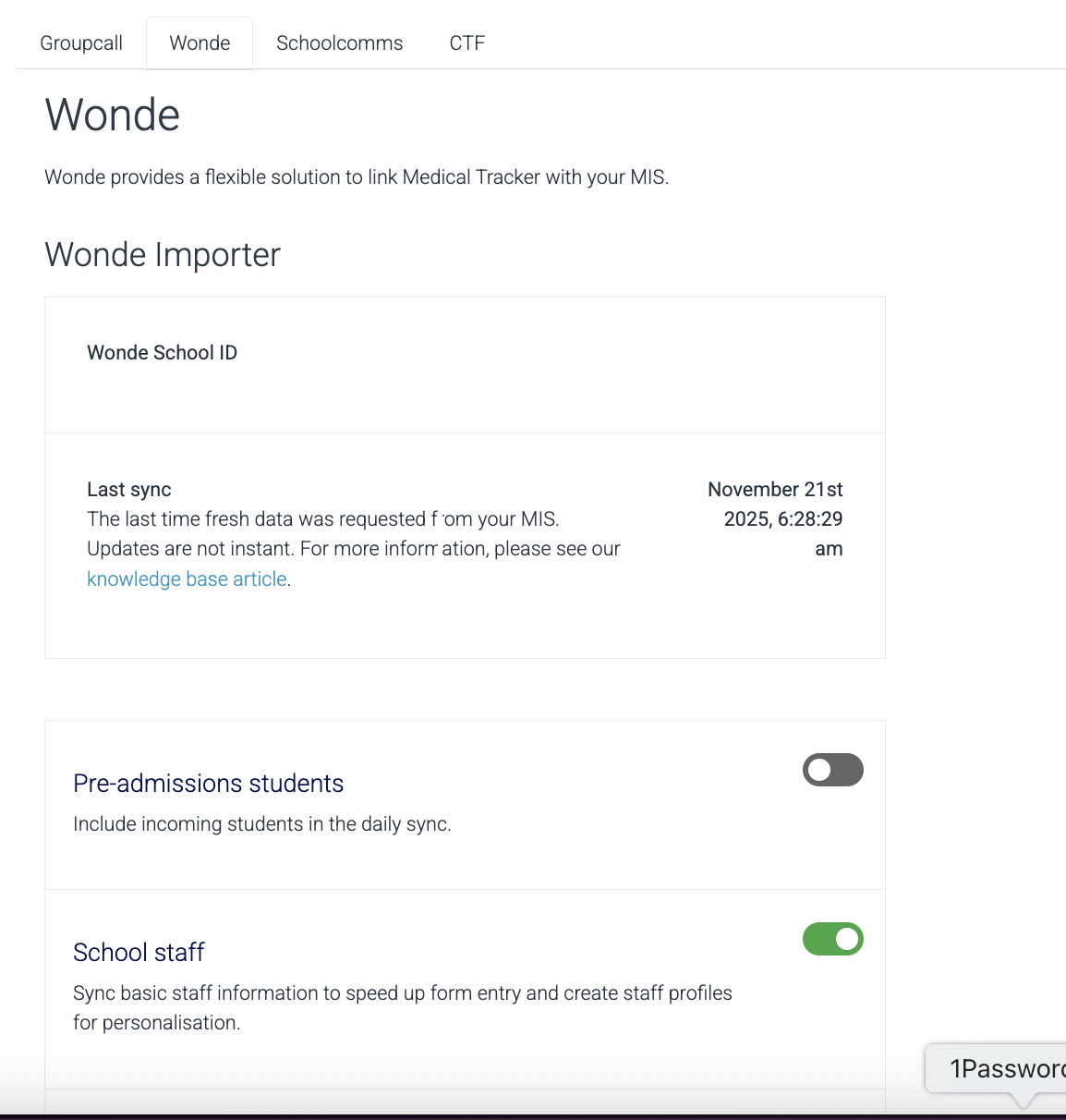Click the Wonde Importer section heading
The height and width of the screenshot is (1120, 1066).
[163, 255]
